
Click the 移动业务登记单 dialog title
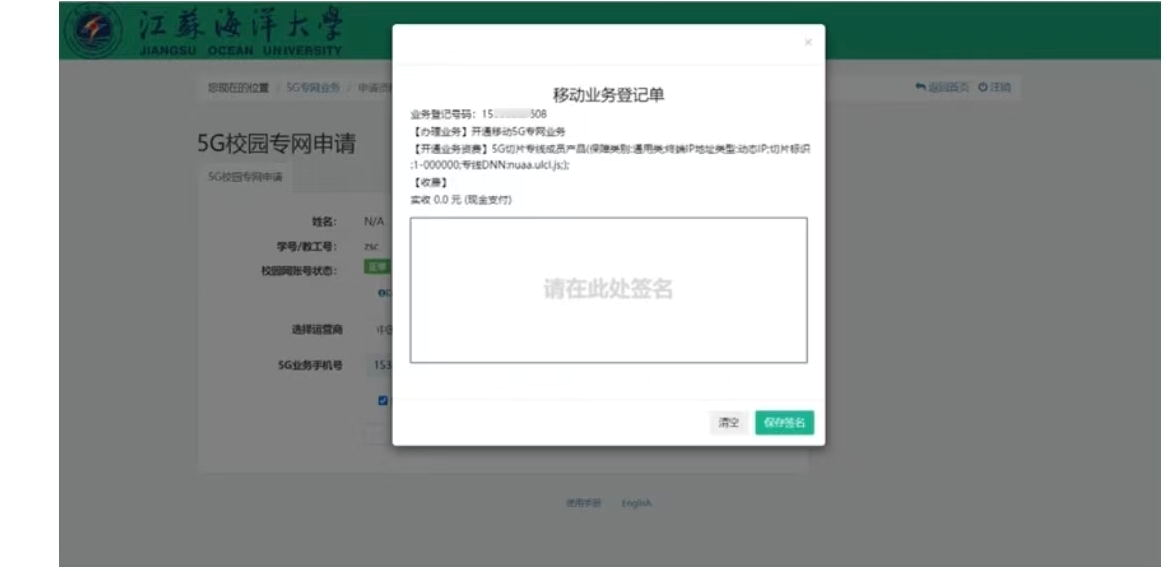click(608, 95)
